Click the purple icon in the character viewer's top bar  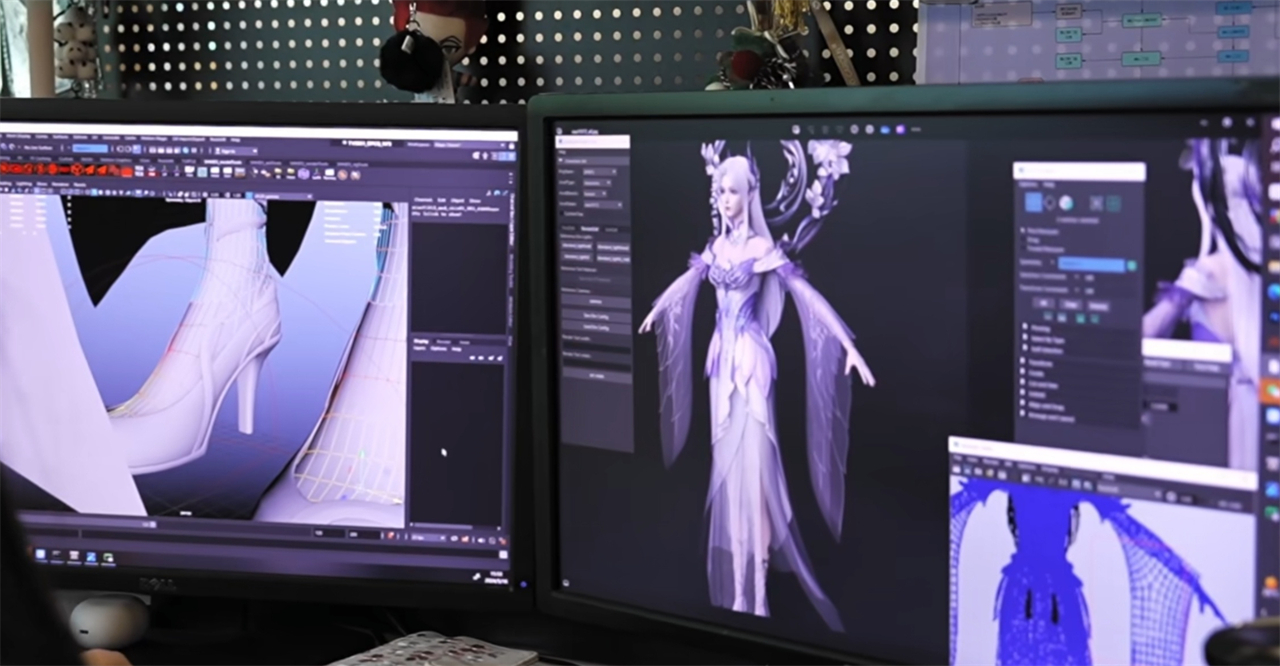tap(900, 129)
